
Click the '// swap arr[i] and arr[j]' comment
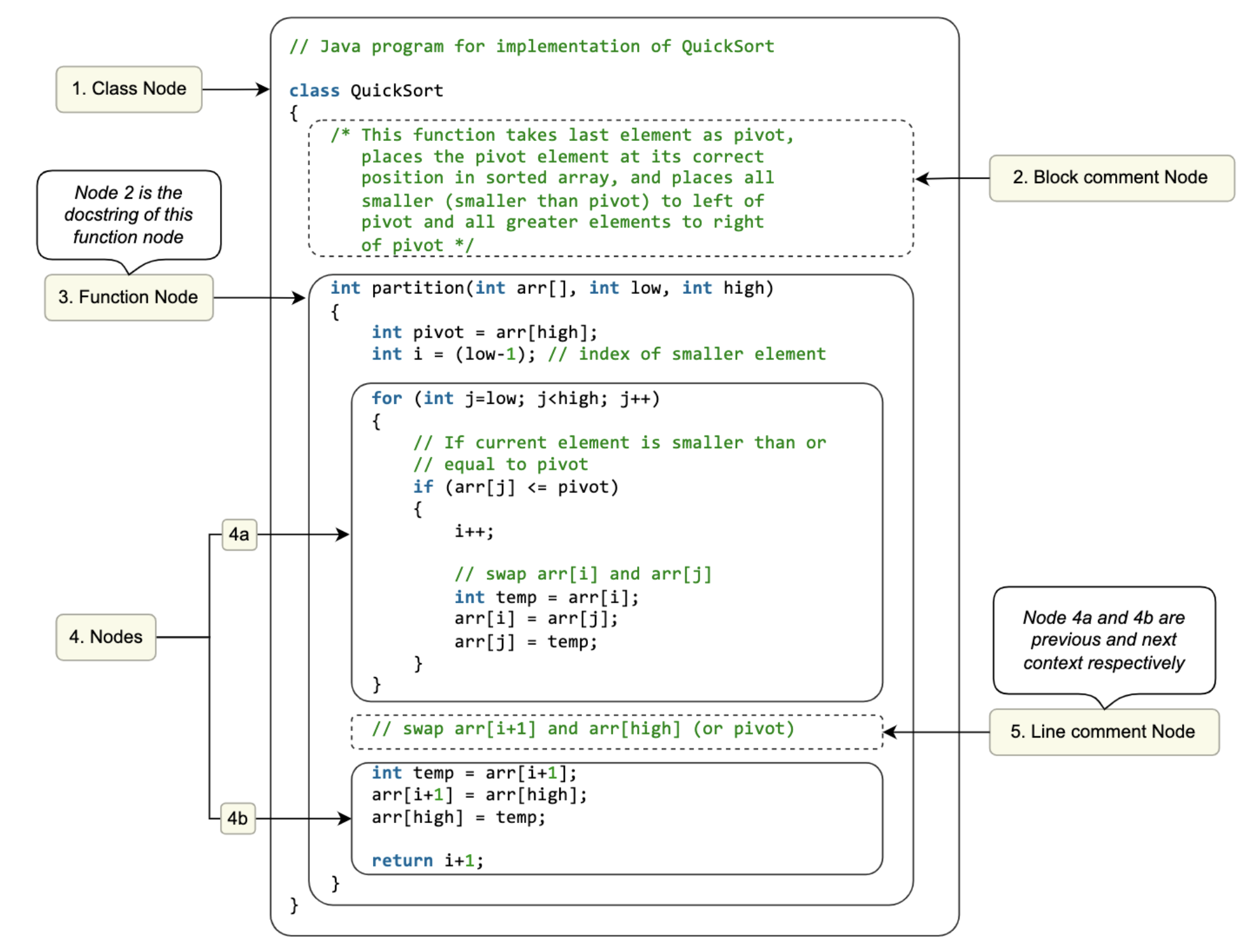(x=583, y=574)
